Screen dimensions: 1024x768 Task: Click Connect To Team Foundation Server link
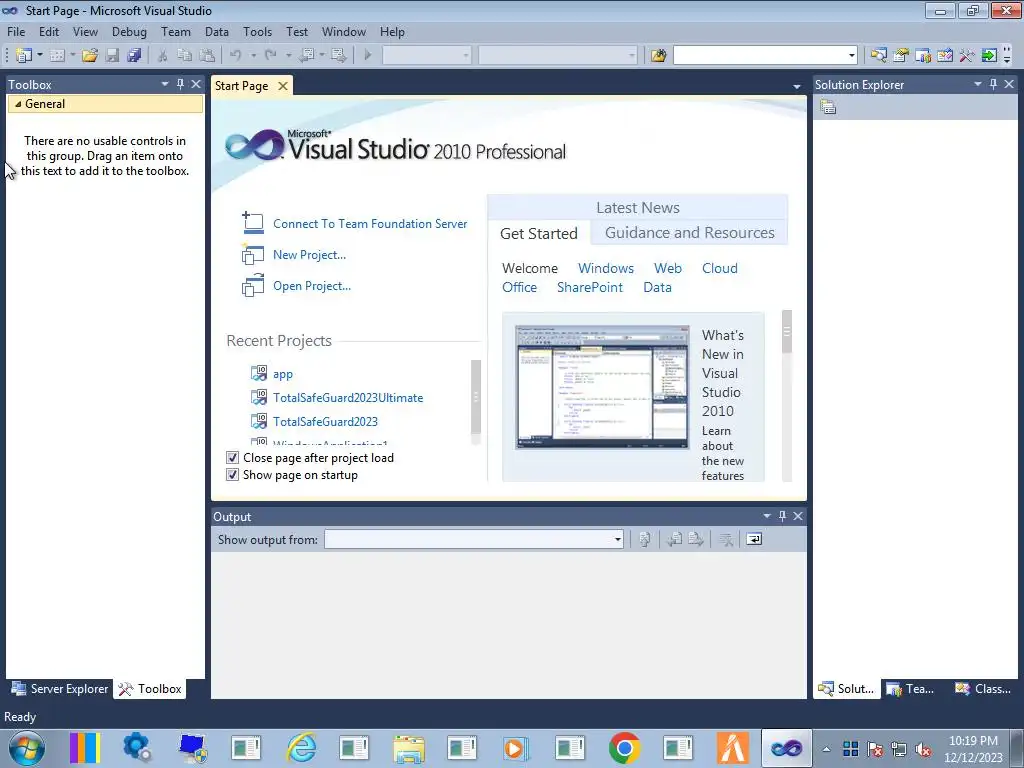370,223
